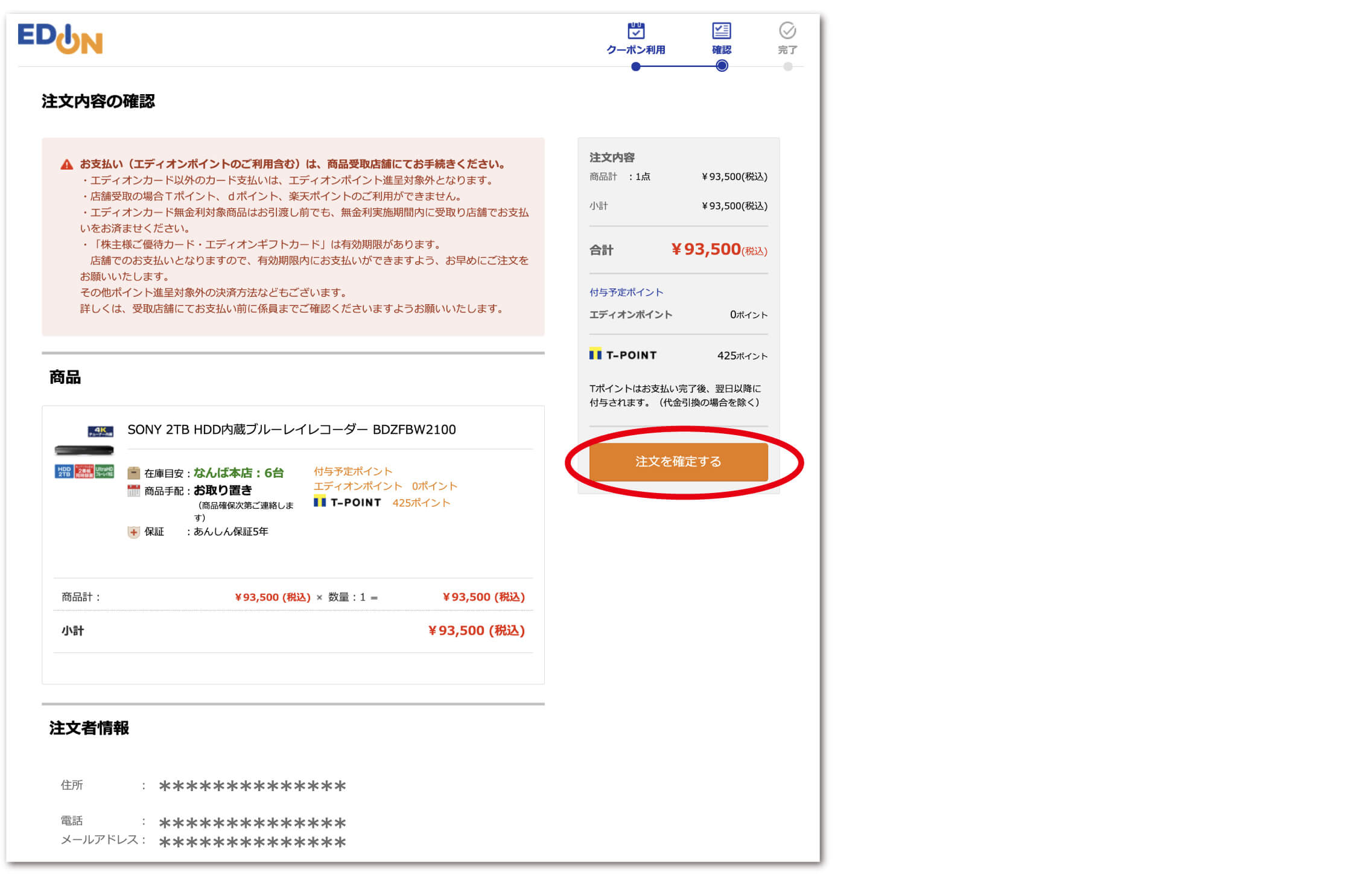The image size is (1372, 875).
Task: Click the masked メールアドレス value
Action: point(252,842)
